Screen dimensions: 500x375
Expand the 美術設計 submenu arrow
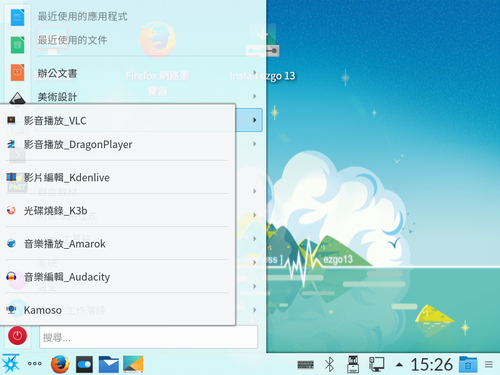[255, 96]
